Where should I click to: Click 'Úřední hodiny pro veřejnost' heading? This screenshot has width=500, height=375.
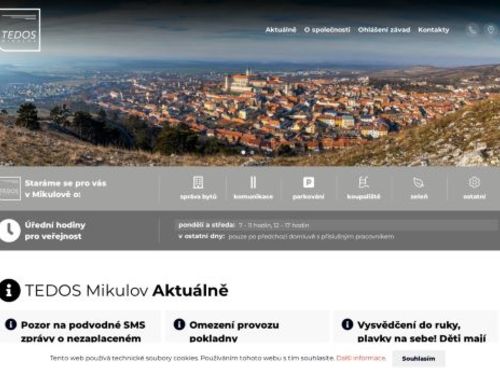pos(55,231)
